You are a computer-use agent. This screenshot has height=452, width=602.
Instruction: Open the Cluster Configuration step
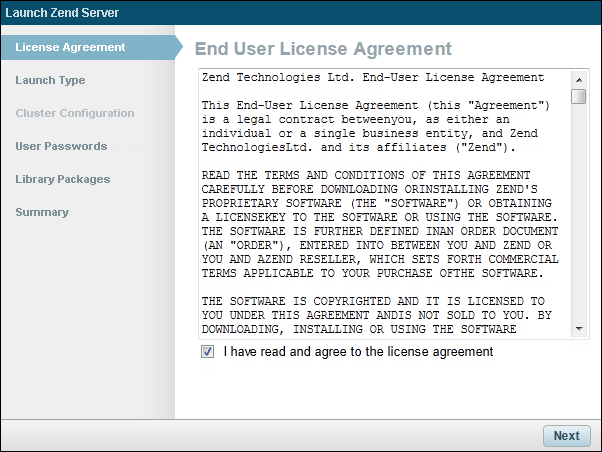click(74, 113)
